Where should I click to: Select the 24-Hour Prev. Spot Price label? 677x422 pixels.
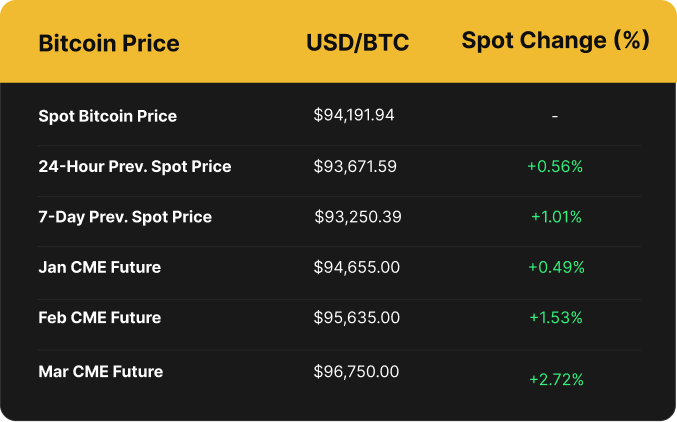(x=134, y=166)
